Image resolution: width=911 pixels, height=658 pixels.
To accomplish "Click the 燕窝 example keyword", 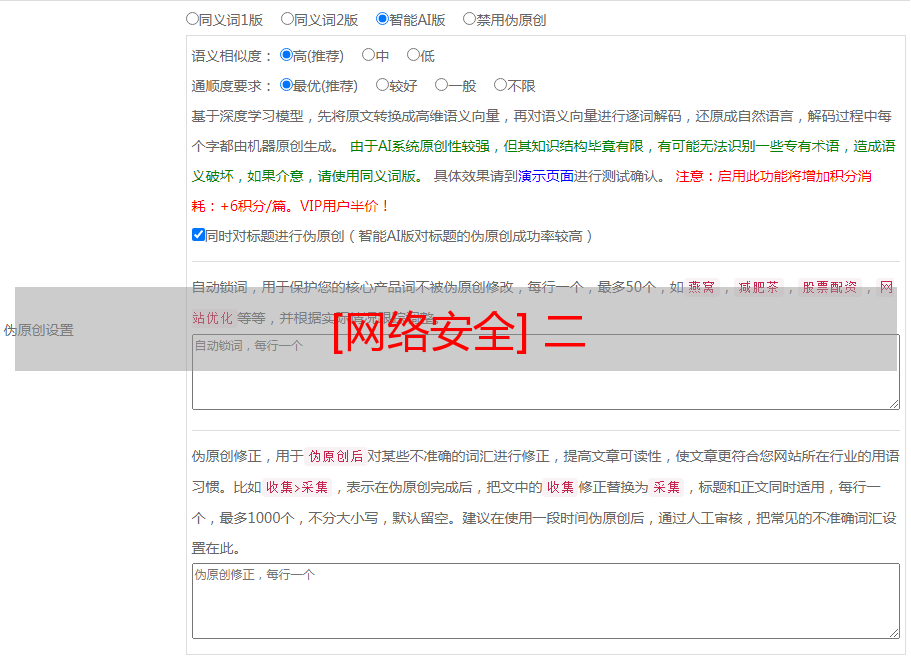I will [701, 287].
